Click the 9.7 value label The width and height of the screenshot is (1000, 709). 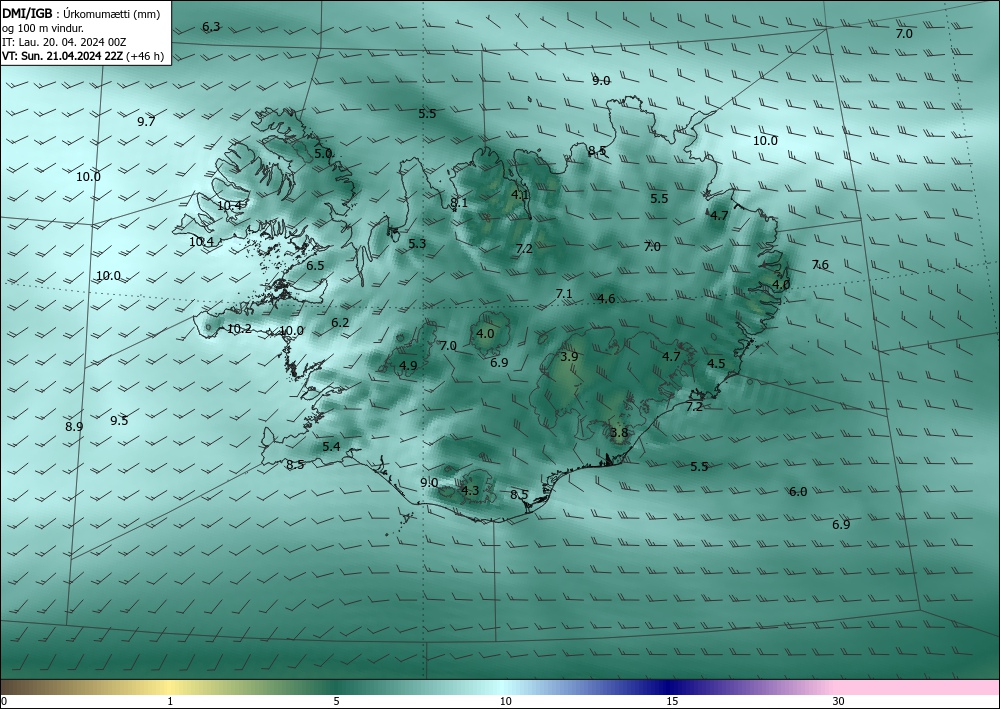point(146,121)
